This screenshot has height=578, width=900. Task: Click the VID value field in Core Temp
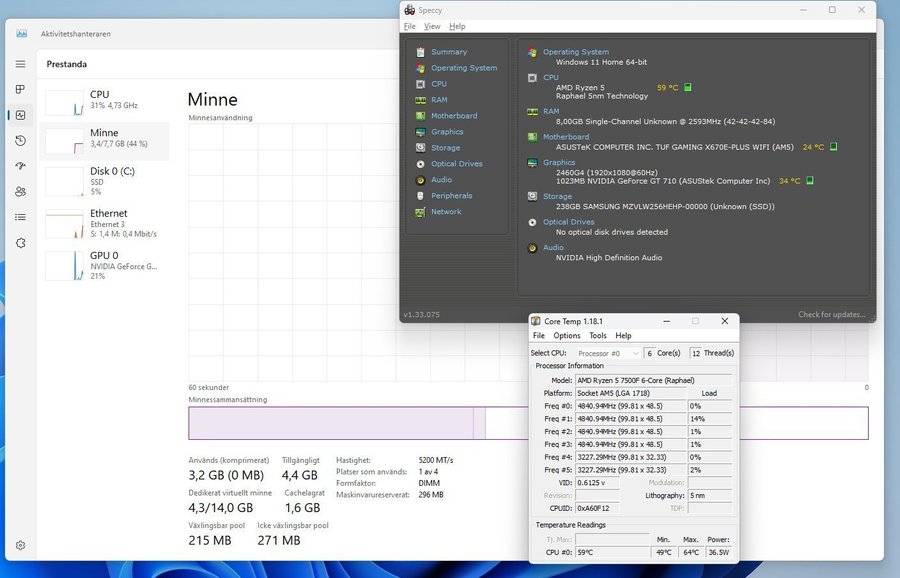click(597, 483)
